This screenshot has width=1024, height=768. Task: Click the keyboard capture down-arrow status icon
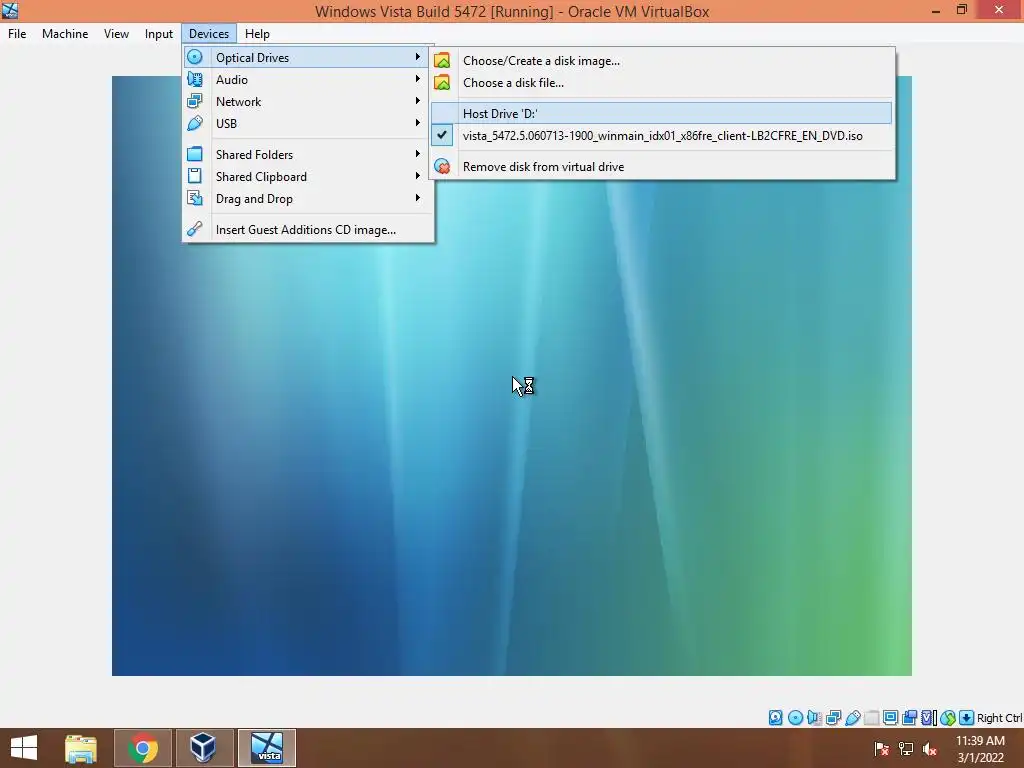tap(967, 718)
